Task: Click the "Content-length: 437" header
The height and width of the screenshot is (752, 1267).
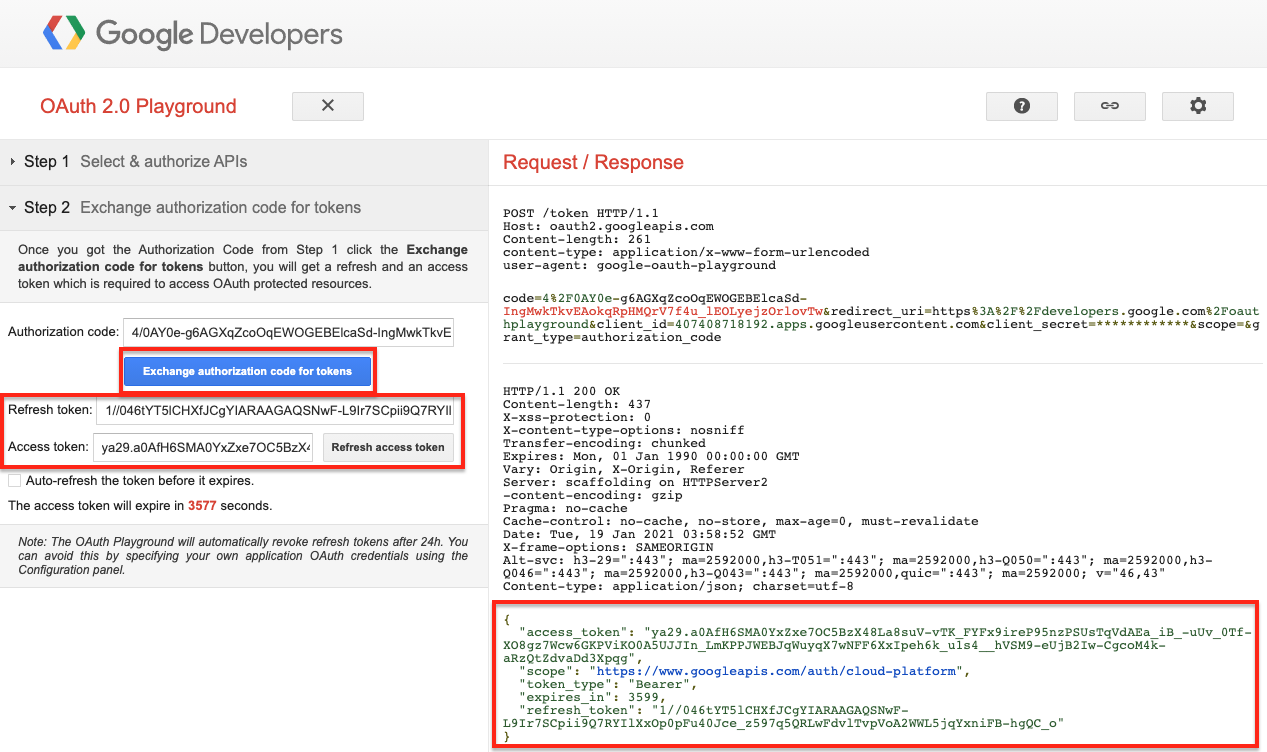Action: [x=577, y=404]
